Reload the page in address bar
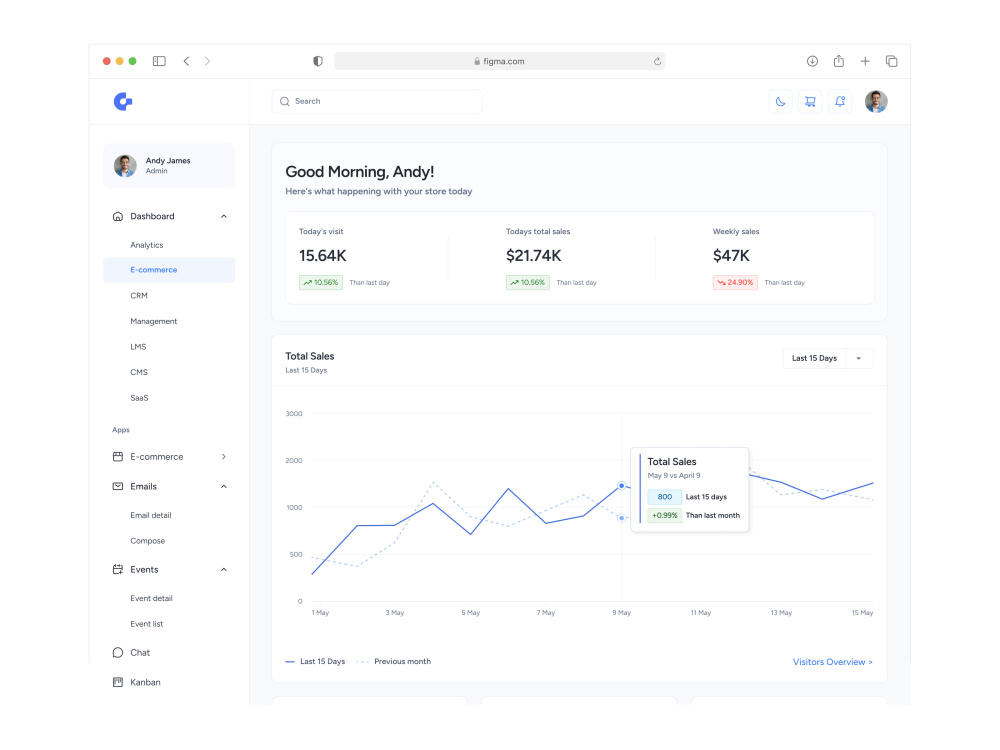The width and height of the screenshot is (1000, 750). [657, 61]
